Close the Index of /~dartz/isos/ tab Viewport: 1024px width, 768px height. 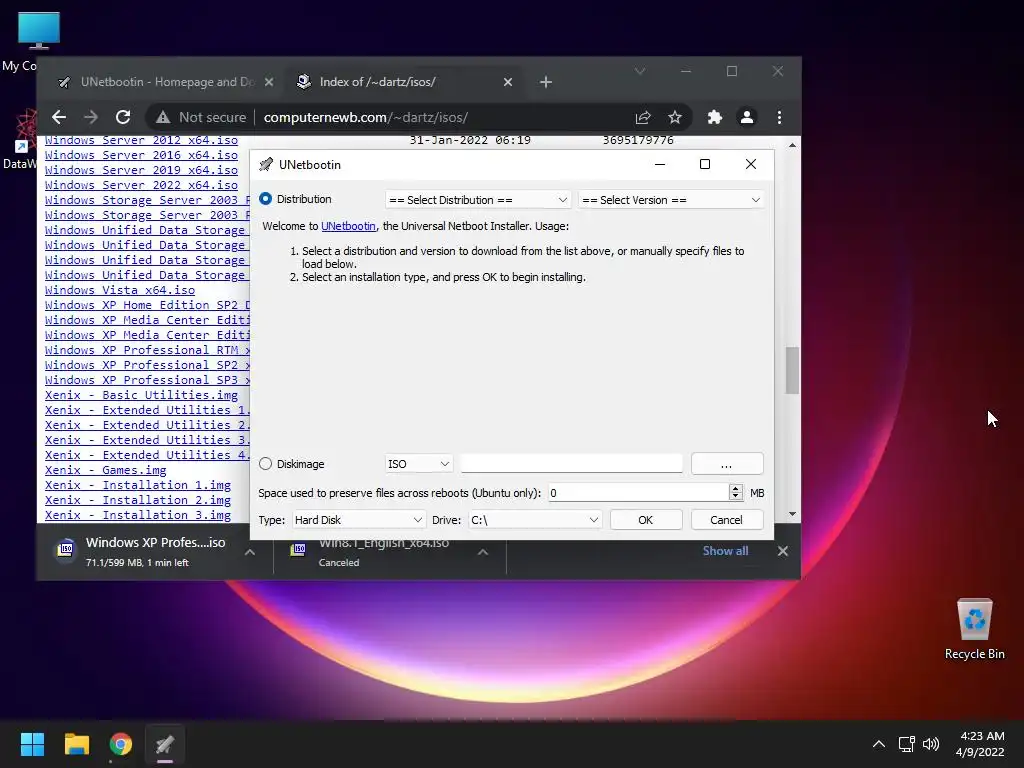tap(508, 82)
